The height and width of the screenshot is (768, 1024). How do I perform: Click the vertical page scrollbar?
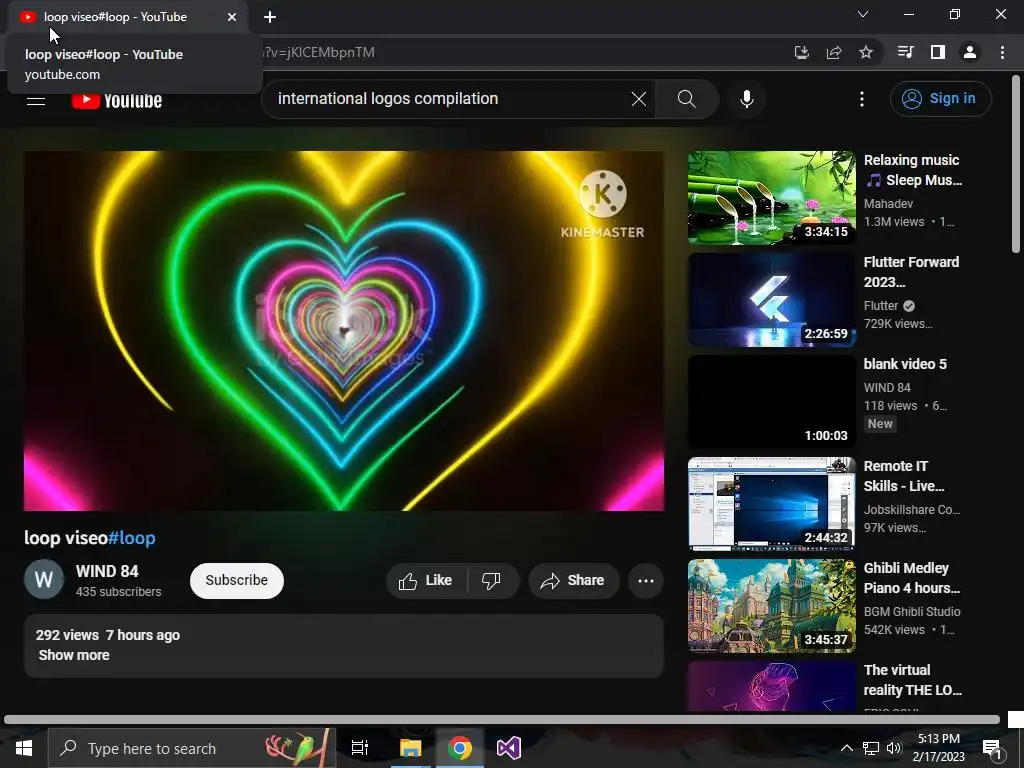pyautogui.click(x=1016, y=163)
